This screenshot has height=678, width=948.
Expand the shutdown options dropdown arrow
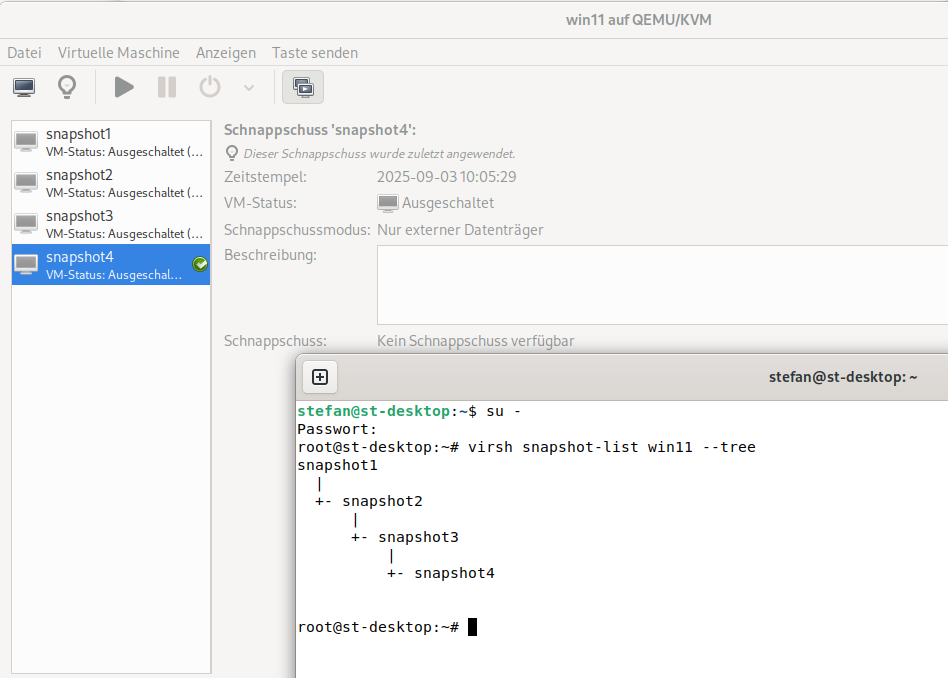[x=249, y=88]
